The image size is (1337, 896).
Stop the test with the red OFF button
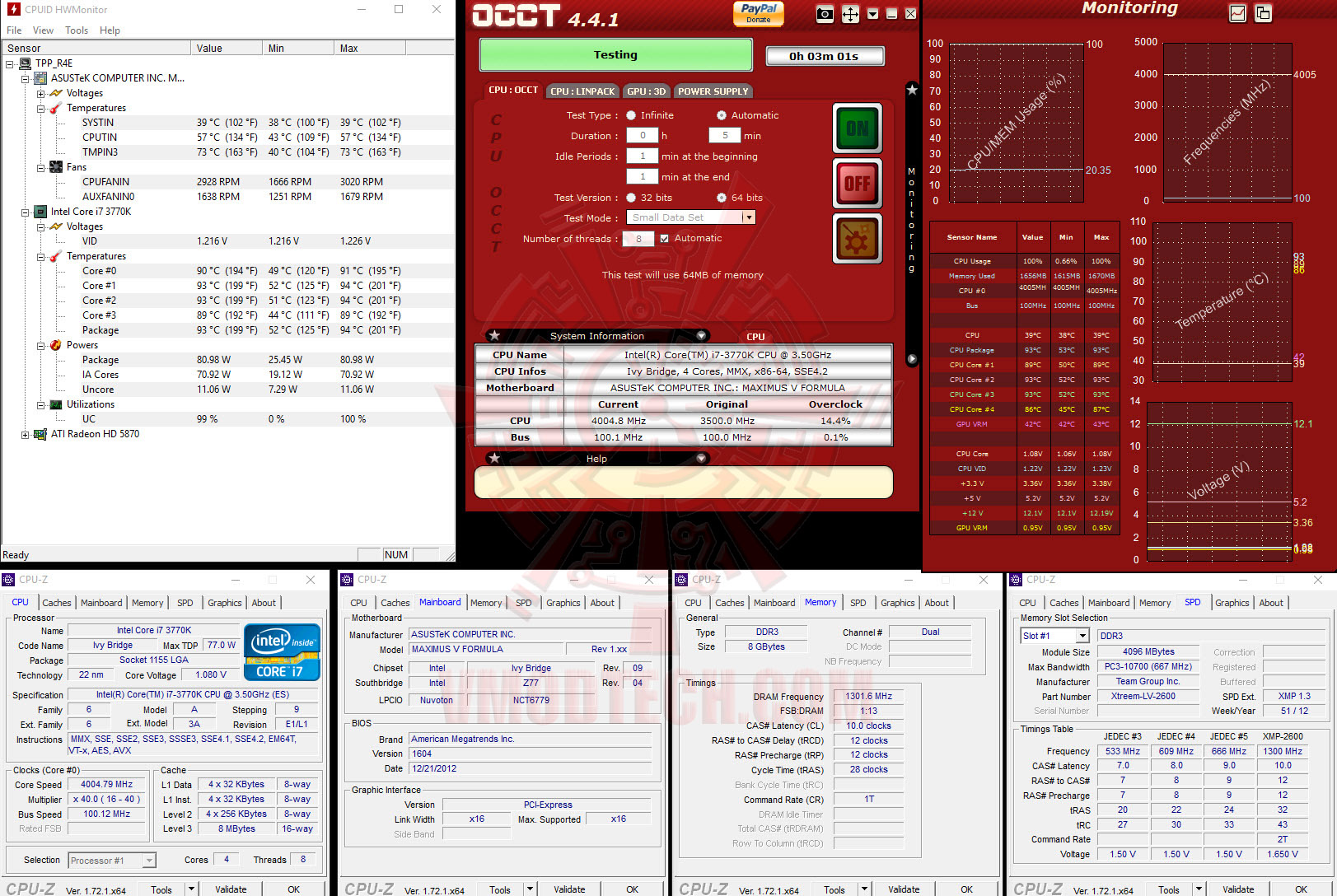click(858, 183)
